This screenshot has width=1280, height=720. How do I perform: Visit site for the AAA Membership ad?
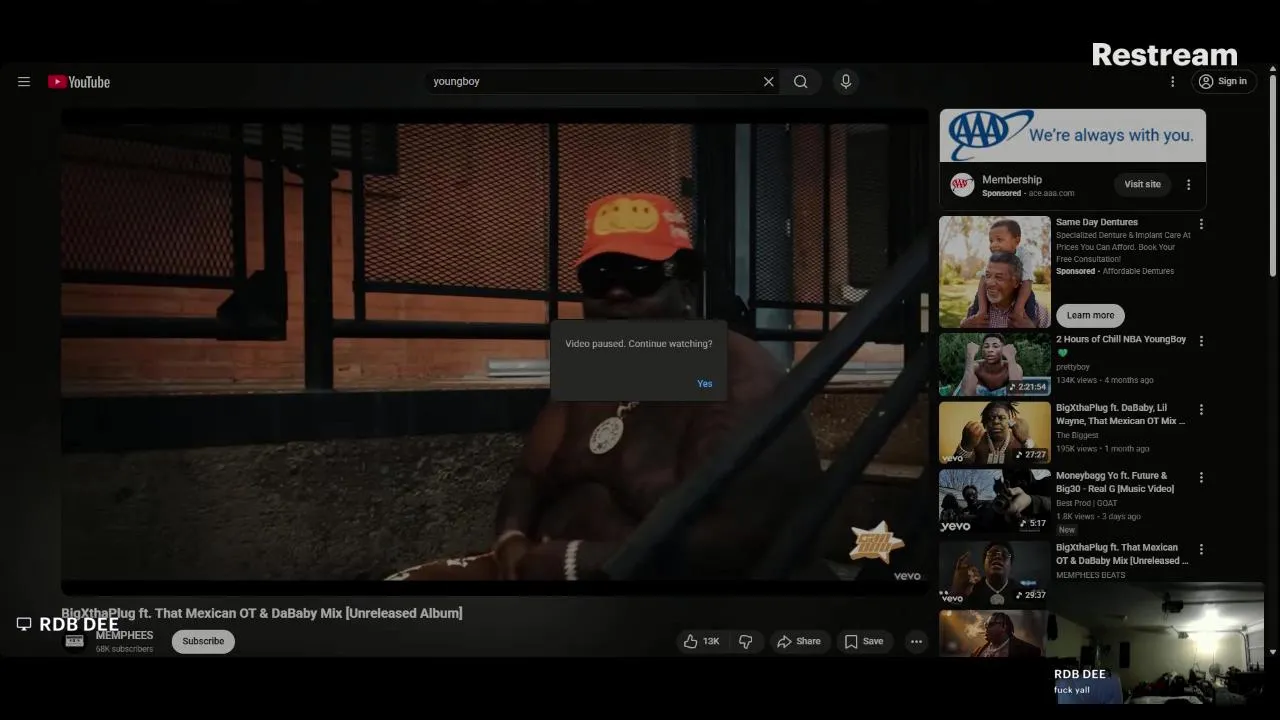1142,184
